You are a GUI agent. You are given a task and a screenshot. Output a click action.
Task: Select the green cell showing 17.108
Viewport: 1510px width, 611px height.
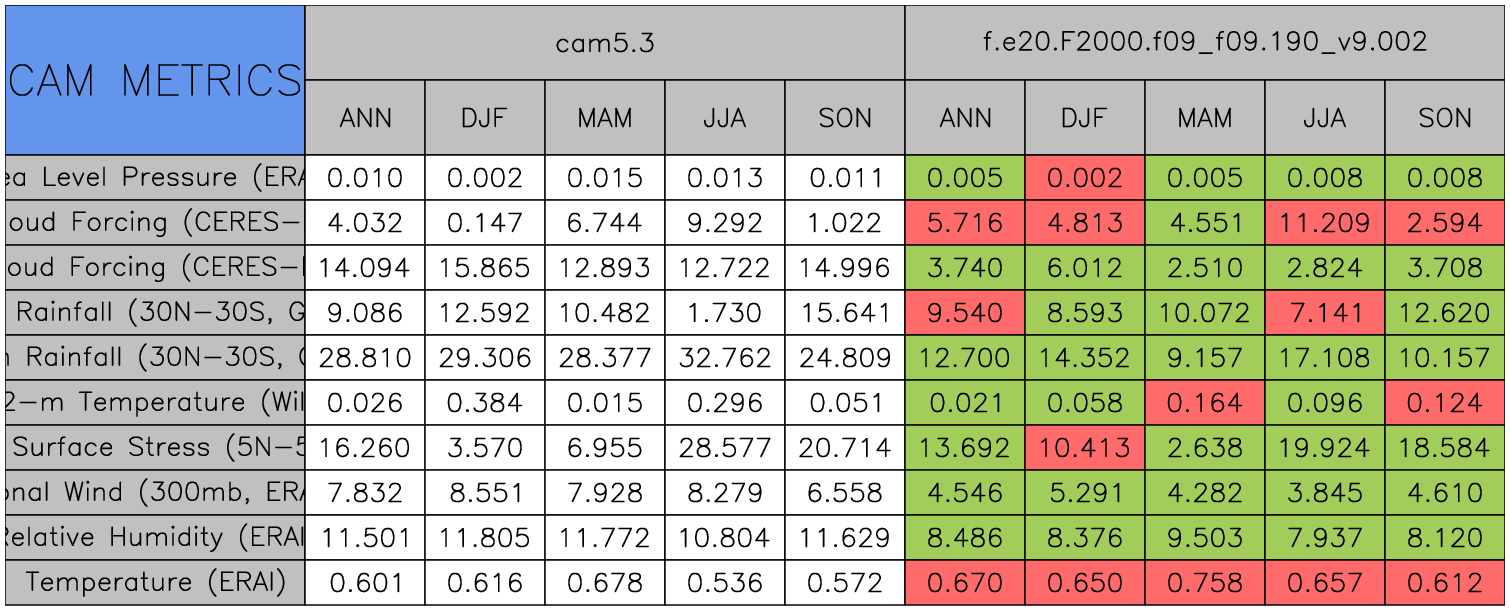point(1325,358)
